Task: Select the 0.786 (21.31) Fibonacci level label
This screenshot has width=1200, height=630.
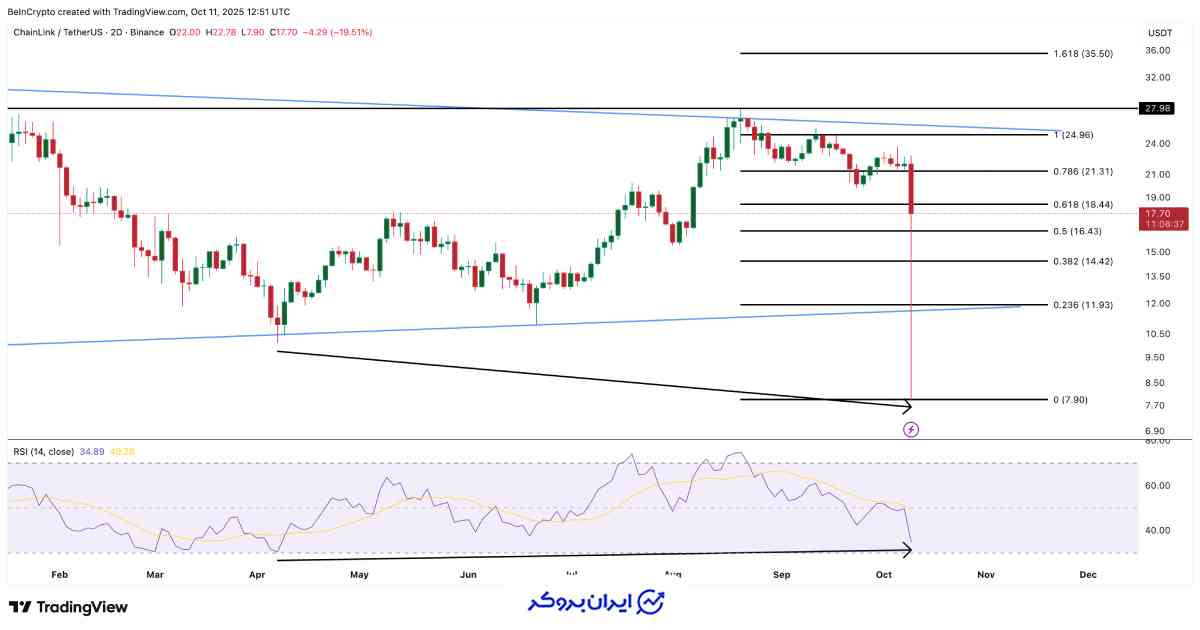Action: point(1083,171)
